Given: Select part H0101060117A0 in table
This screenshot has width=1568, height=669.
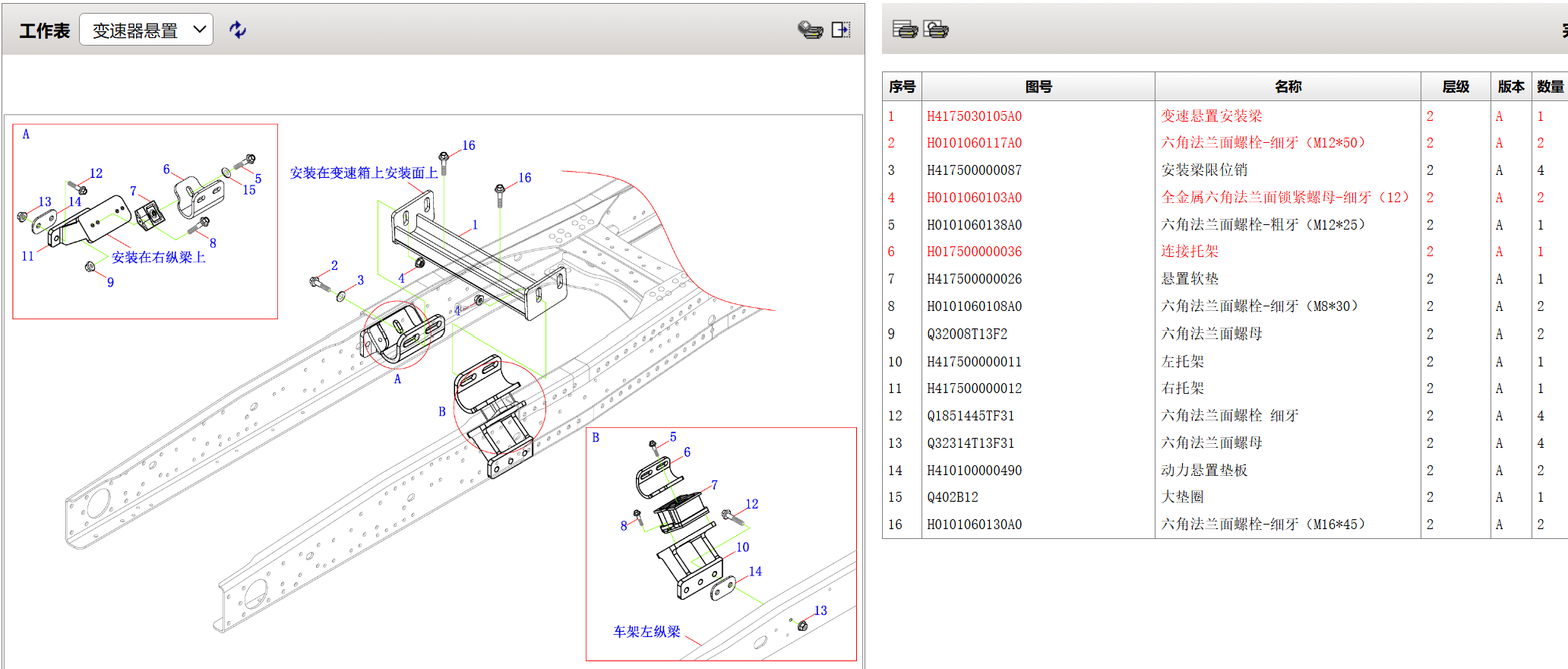Looking at the screenshot, I should point(974,143).
